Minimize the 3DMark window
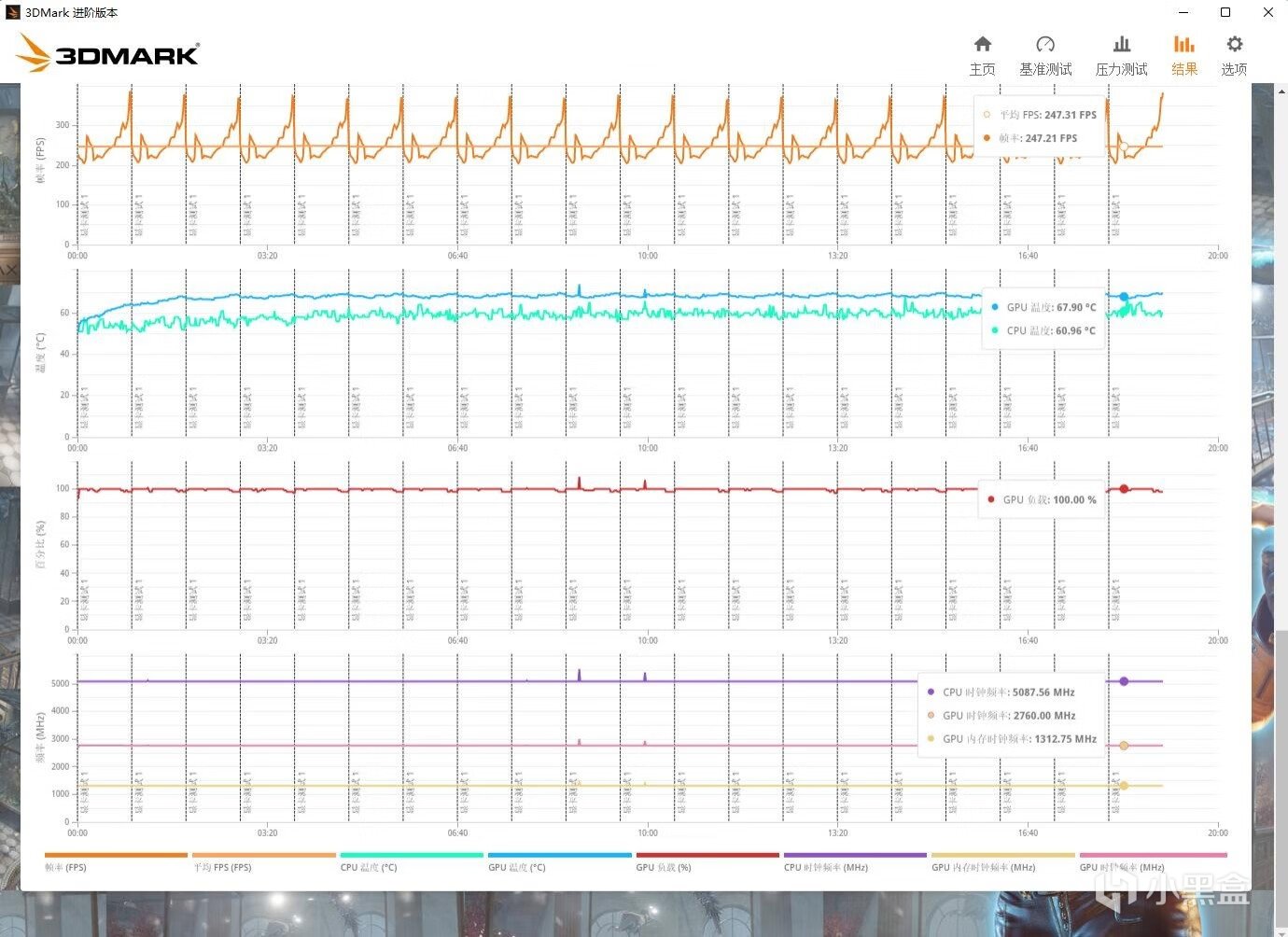Screen dimensions: 1288x937 (x=1183, y=12)
